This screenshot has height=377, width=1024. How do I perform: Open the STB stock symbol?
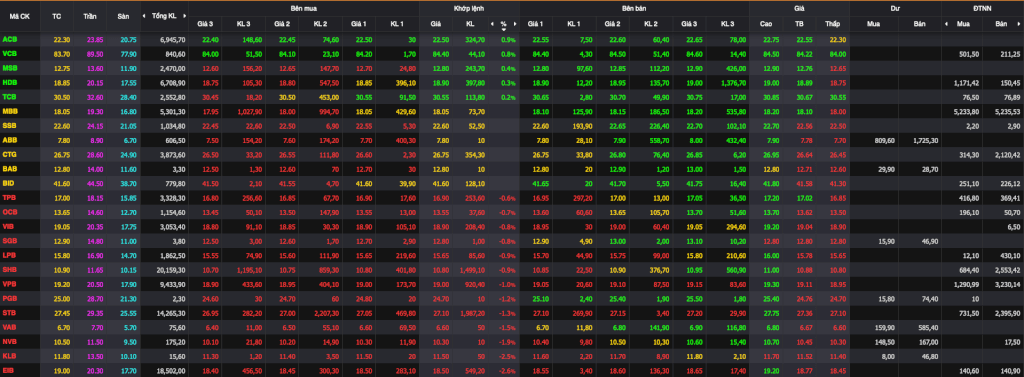point(10,312)
